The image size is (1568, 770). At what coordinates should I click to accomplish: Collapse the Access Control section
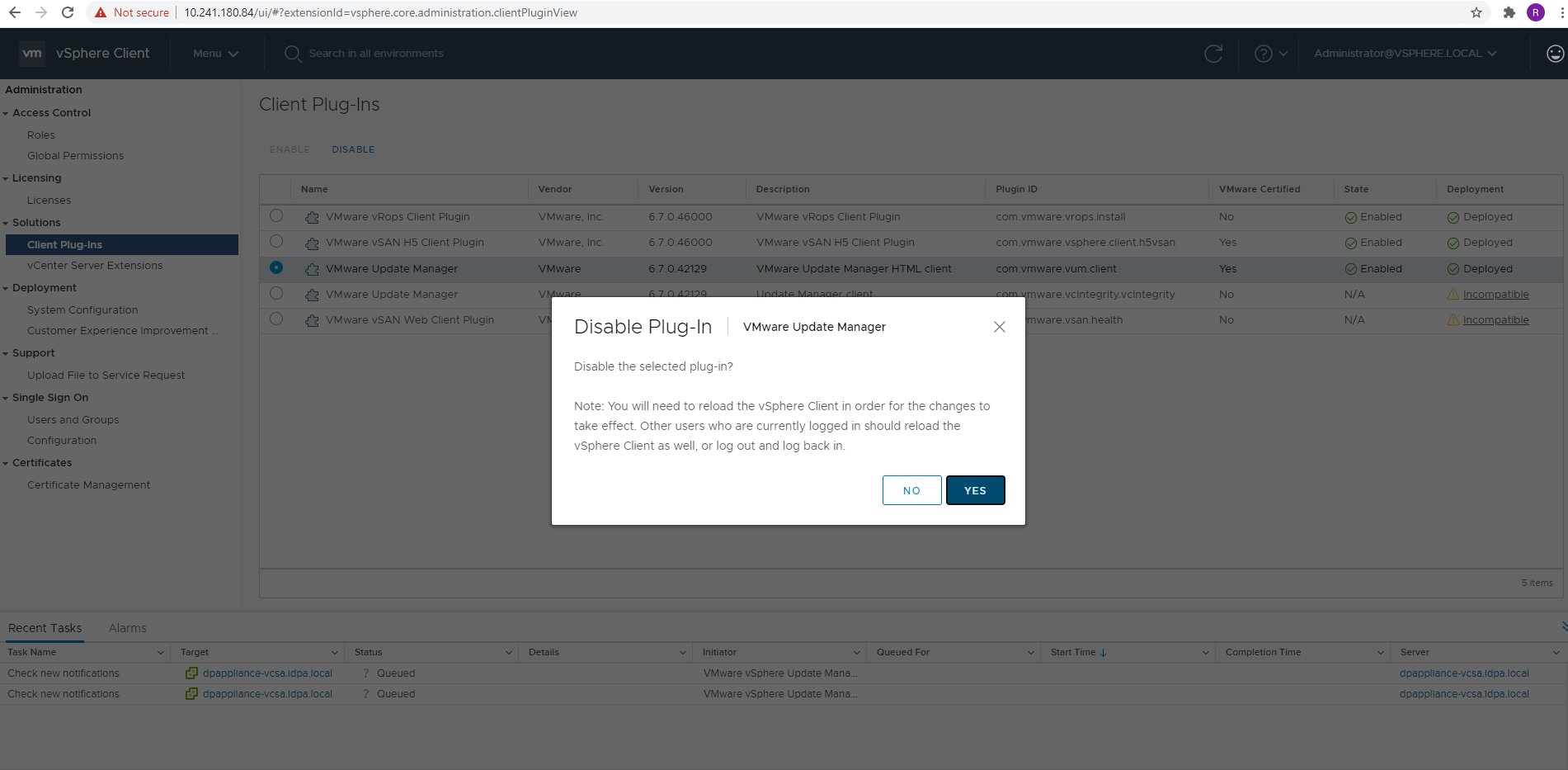(x=6, y=113)
